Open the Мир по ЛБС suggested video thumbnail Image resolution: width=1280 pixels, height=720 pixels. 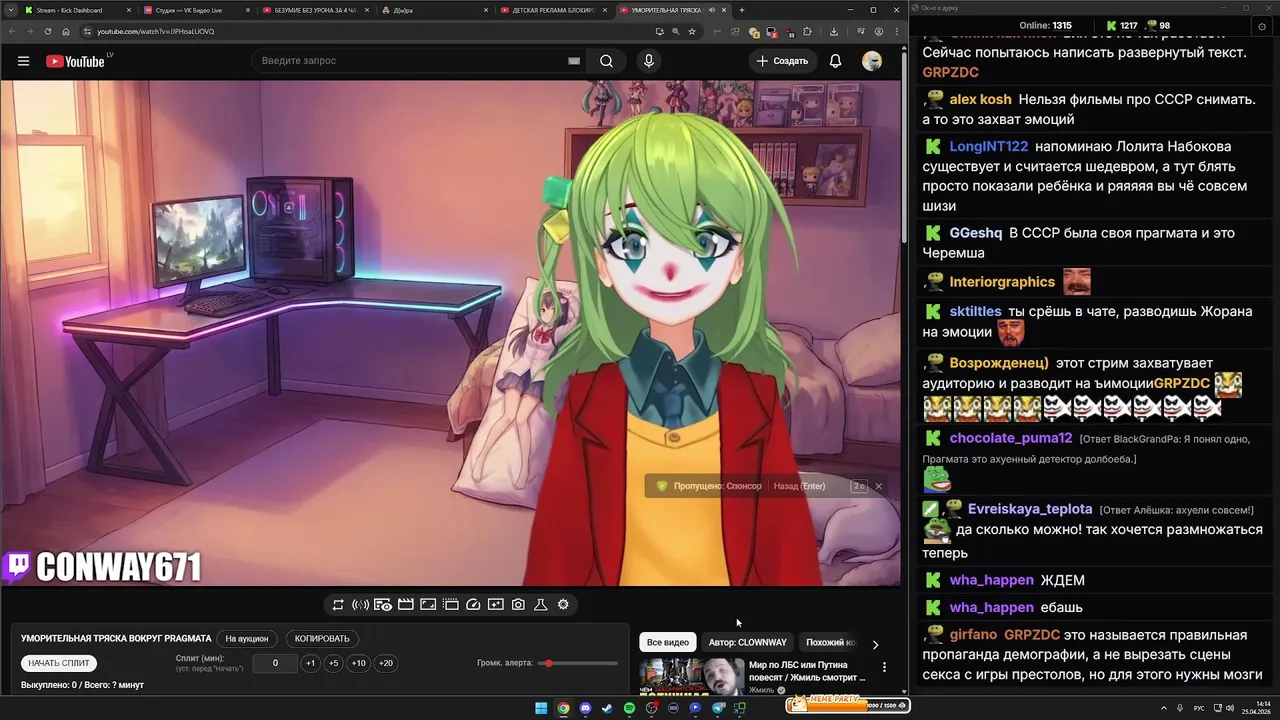[690, 676]
